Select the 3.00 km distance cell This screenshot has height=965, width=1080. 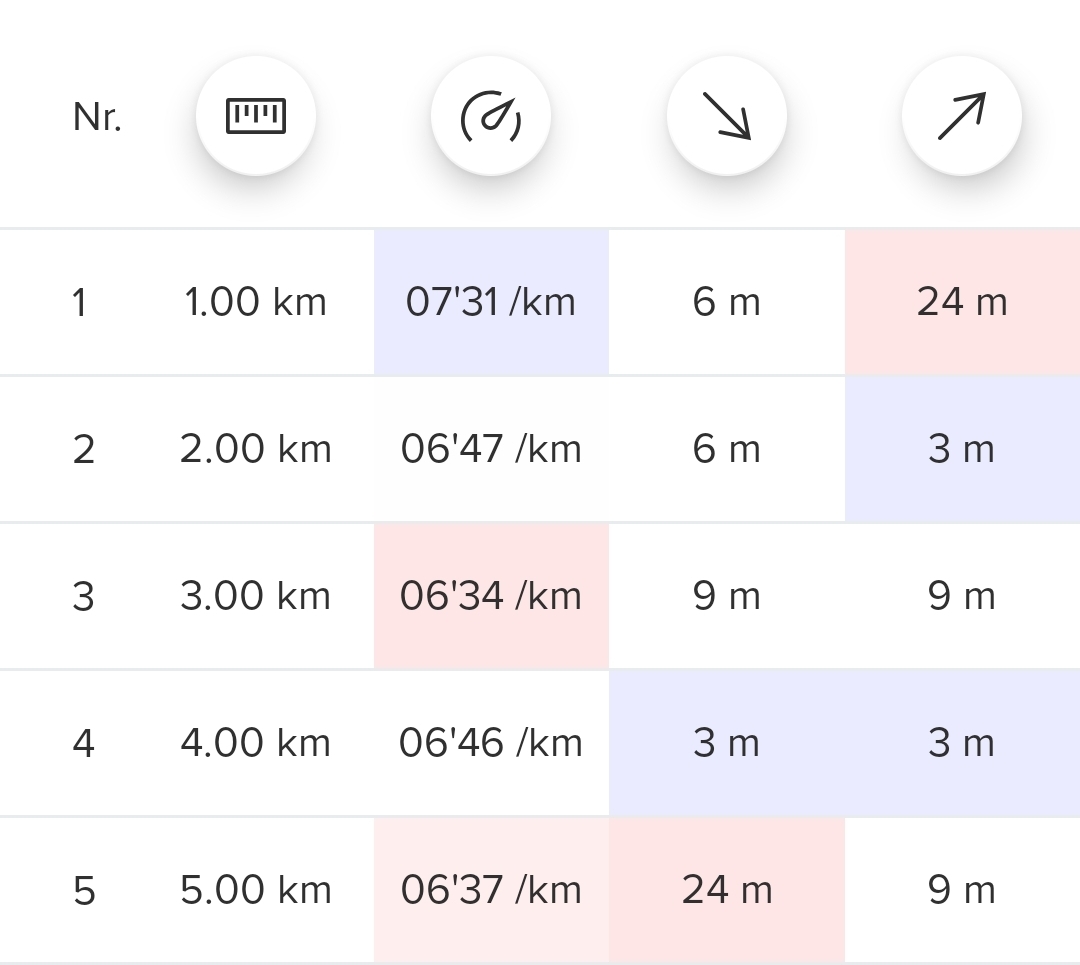256,596
